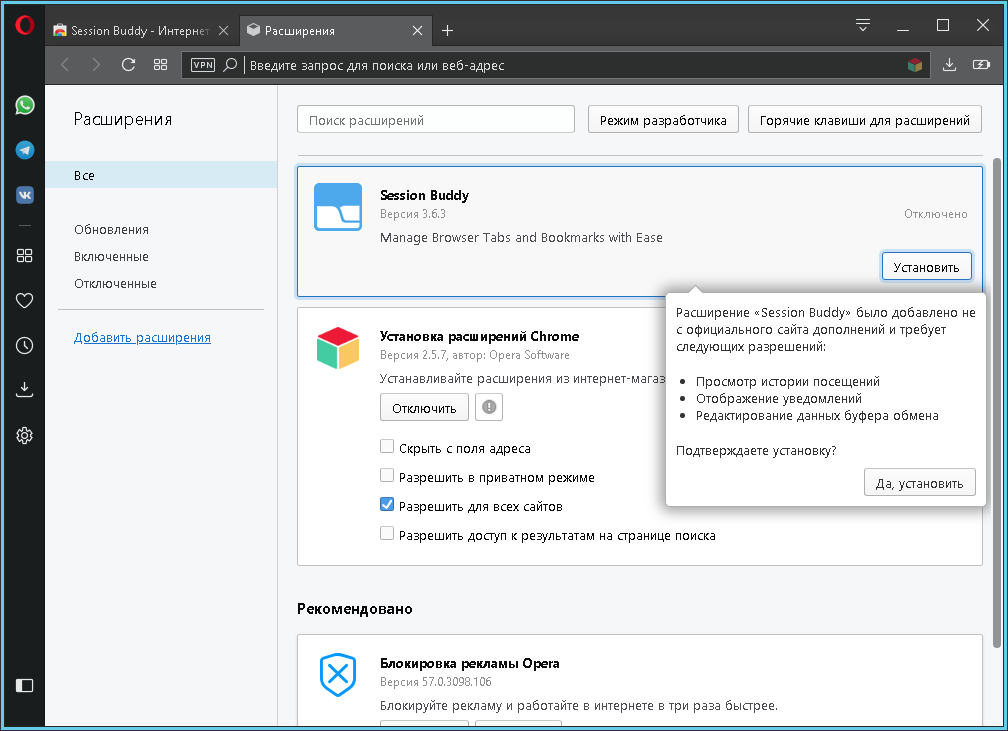The height and width of the screenshot is (731, 1008).
Task: Uncheck 'Разрешить для всех сайтов'
Action: pos(387,505)
